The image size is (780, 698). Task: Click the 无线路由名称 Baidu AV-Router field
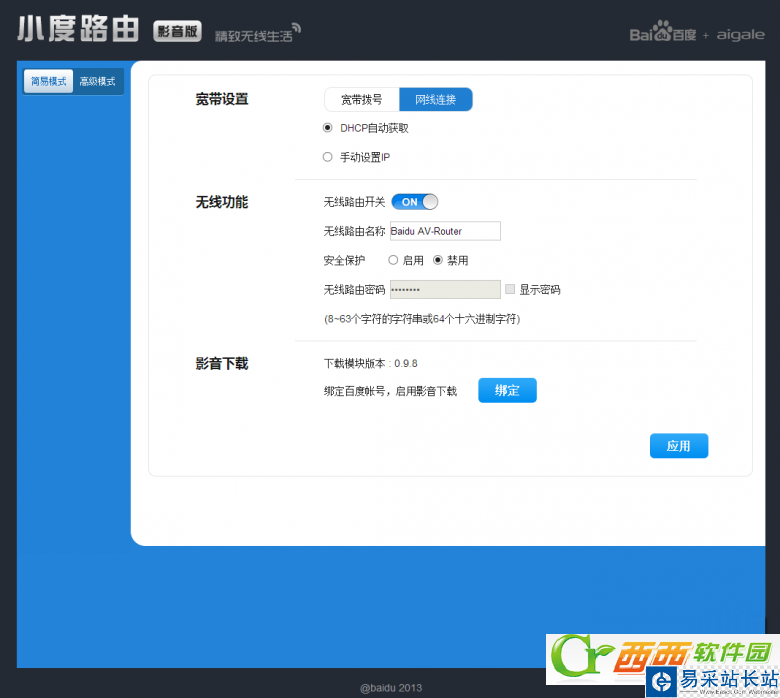(x=445, y=231)
